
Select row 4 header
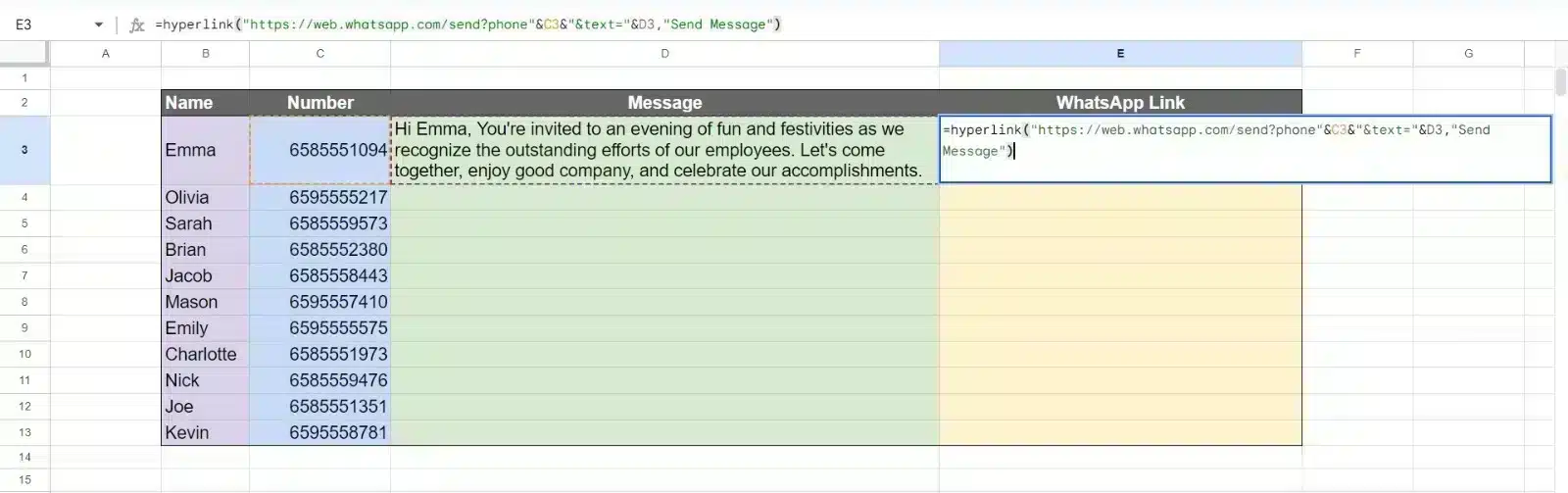pyautogui.click(x=24, y=197)
